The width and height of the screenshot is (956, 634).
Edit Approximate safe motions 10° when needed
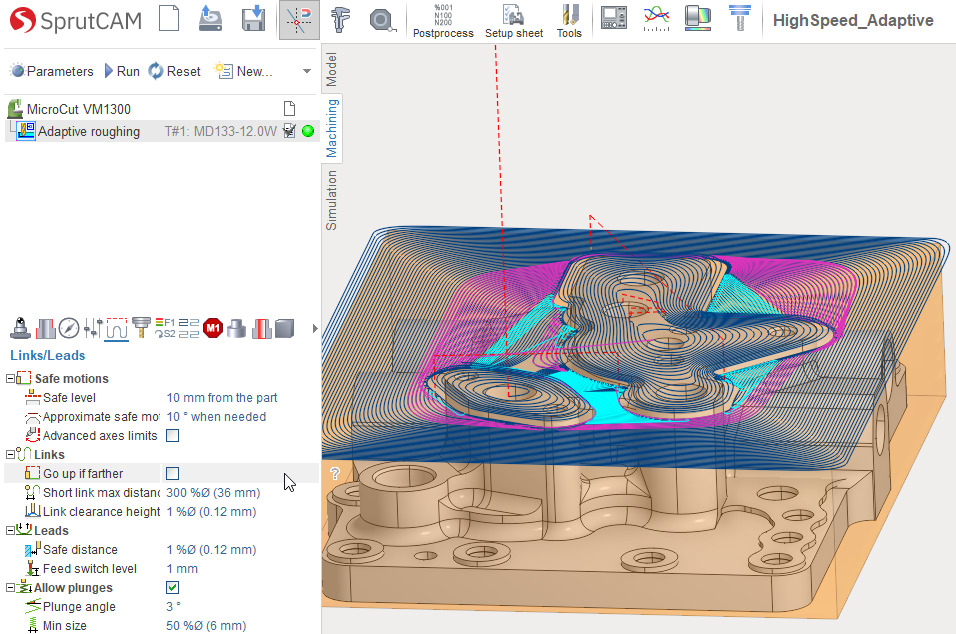pyautogui.click(x=216, y=416)
